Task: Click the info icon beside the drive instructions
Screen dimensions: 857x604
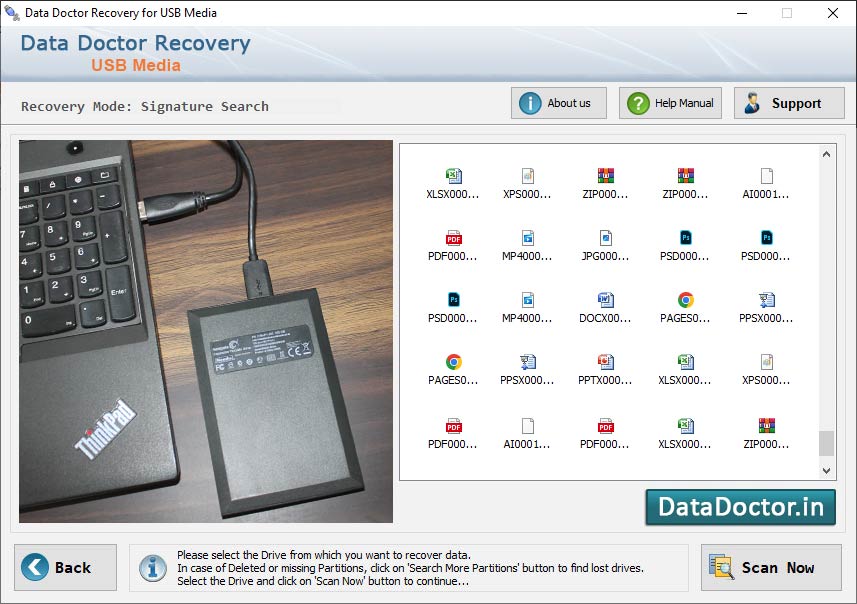Action: (x=152, y=567)
